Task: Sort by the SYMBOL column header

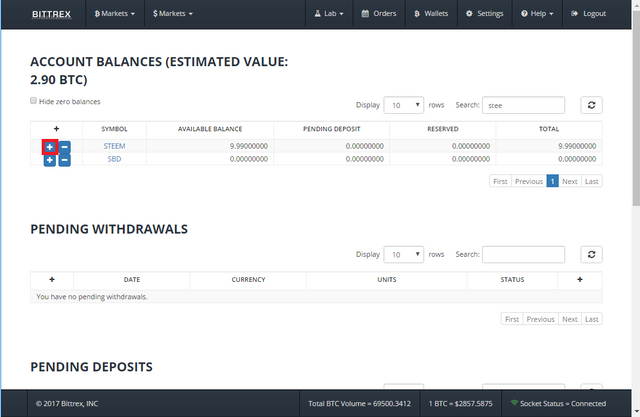Action: (x=114, y=129)
